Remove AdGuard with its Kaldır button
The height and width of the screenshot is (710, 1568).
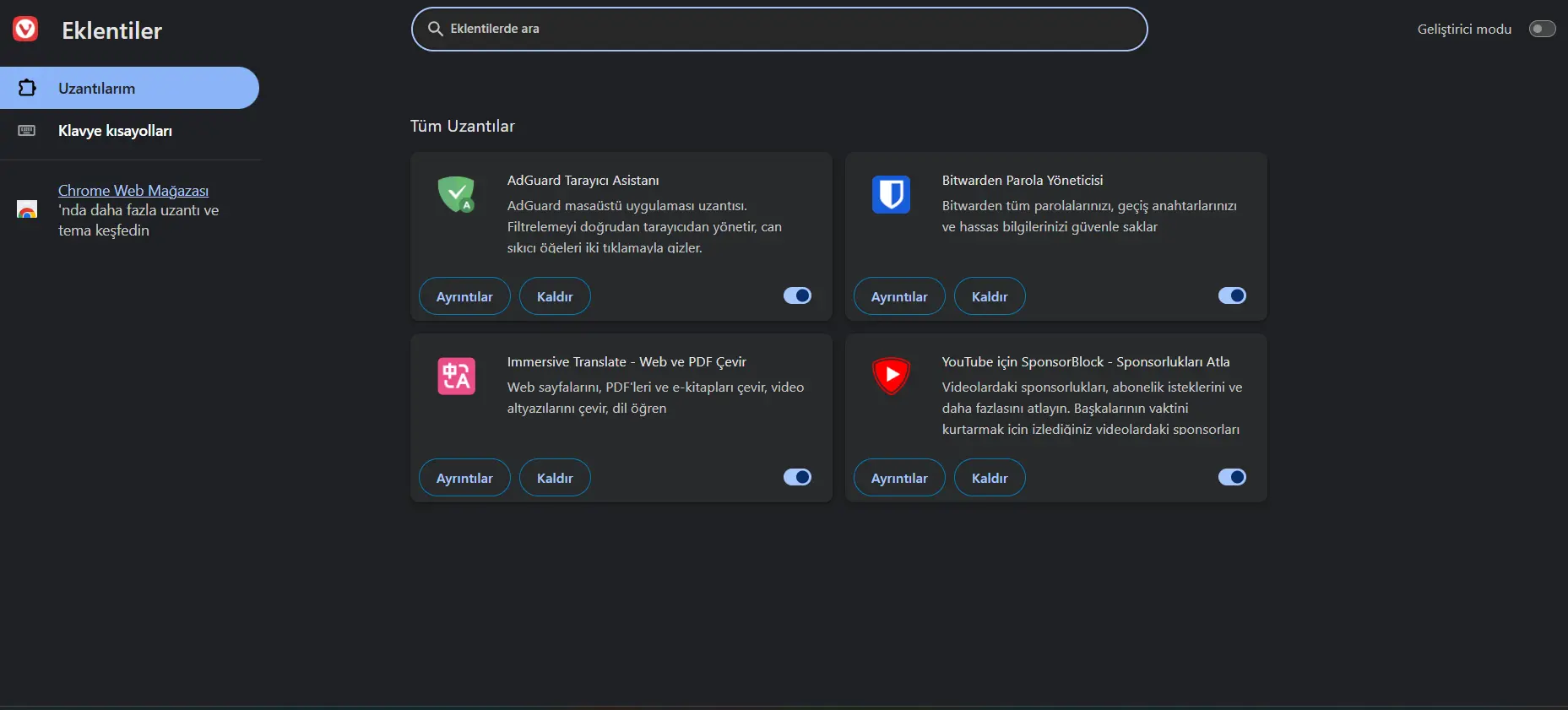(555, 296)
